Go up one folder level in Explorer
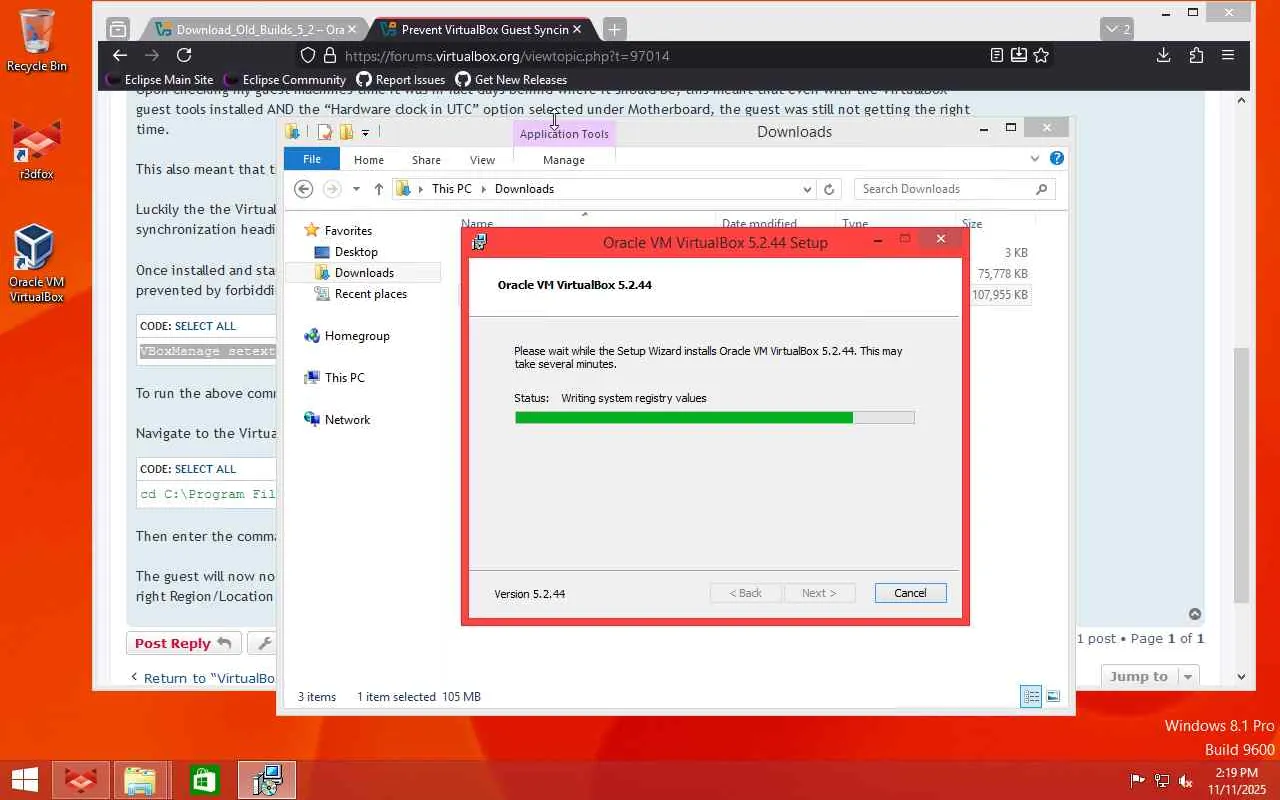1280x800 pixels. tap(379, 189)
